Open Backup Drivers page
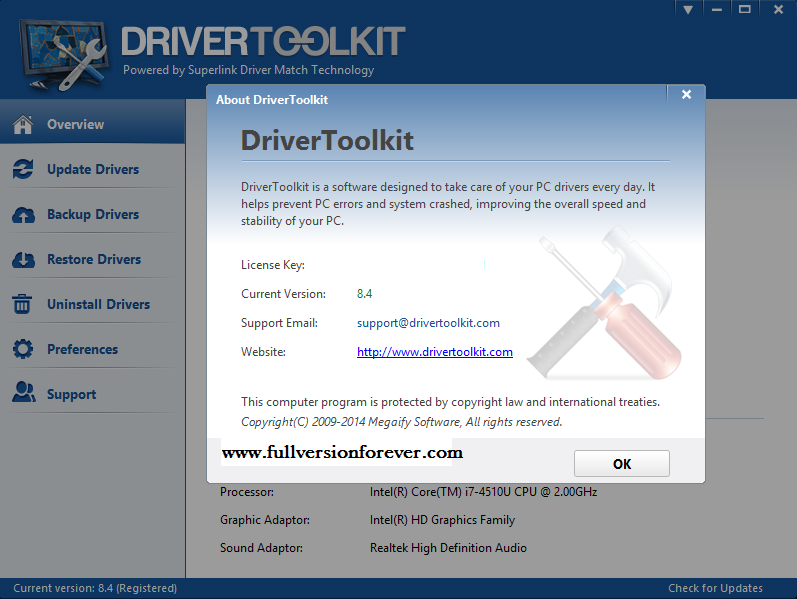This screenshot has width=797, height=599. click(93, 214)
